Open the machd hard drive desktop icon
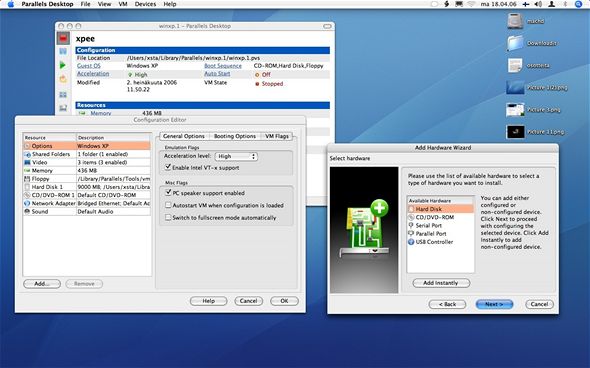 (x=515, y=21)
